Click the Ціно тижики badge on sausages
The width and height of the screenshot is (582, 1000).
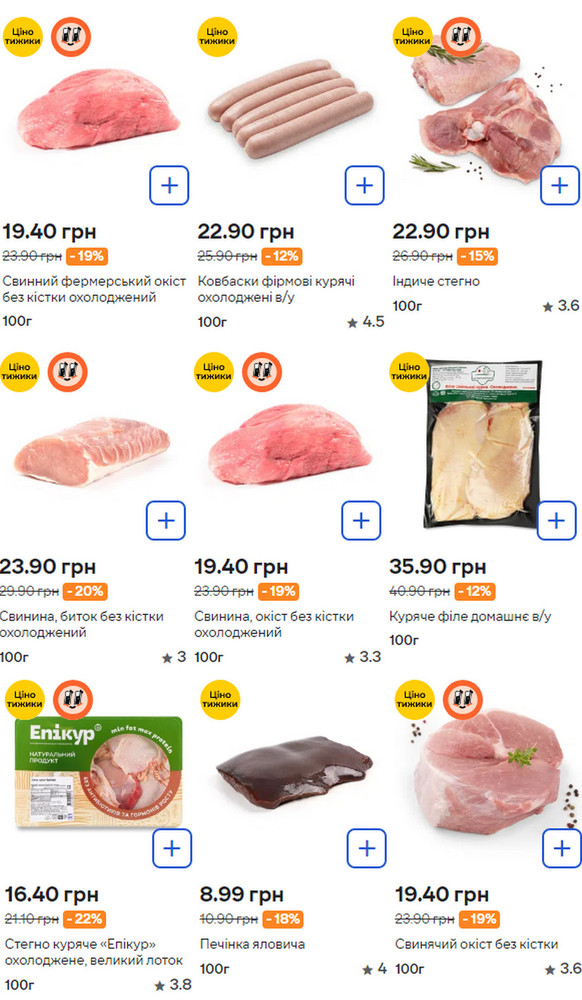point(217,37)
